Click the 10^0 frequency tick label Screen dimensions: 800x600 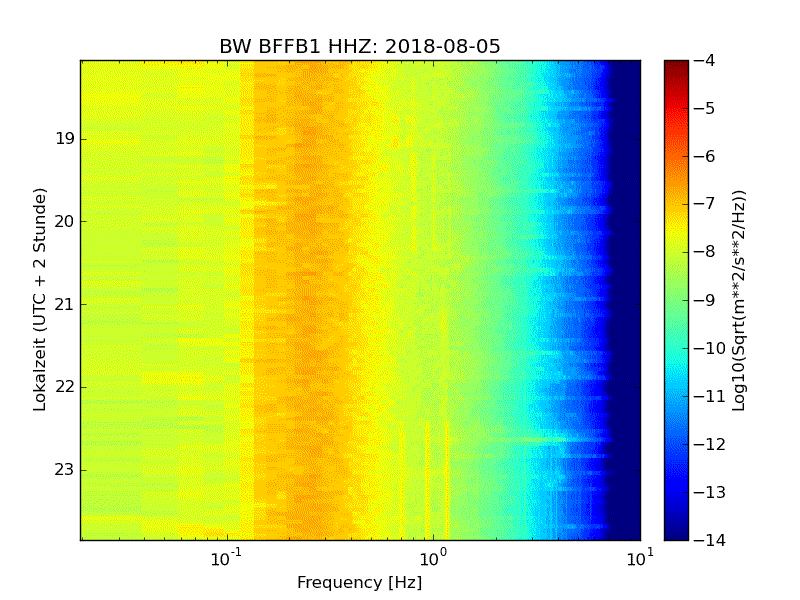(x=433, y=558)
